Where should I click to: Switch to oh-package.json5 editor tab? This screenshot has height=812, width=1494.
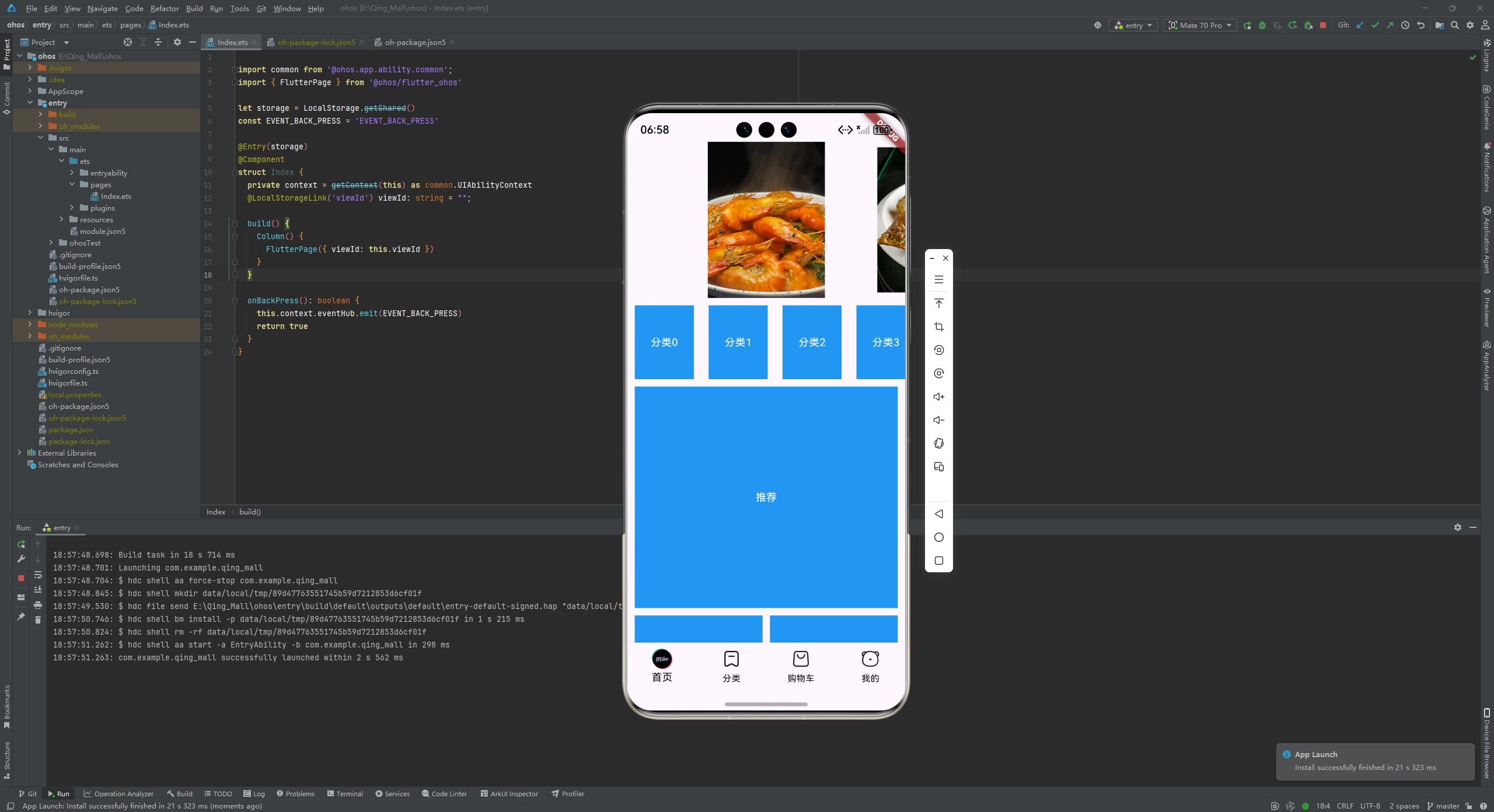point(414,42)
